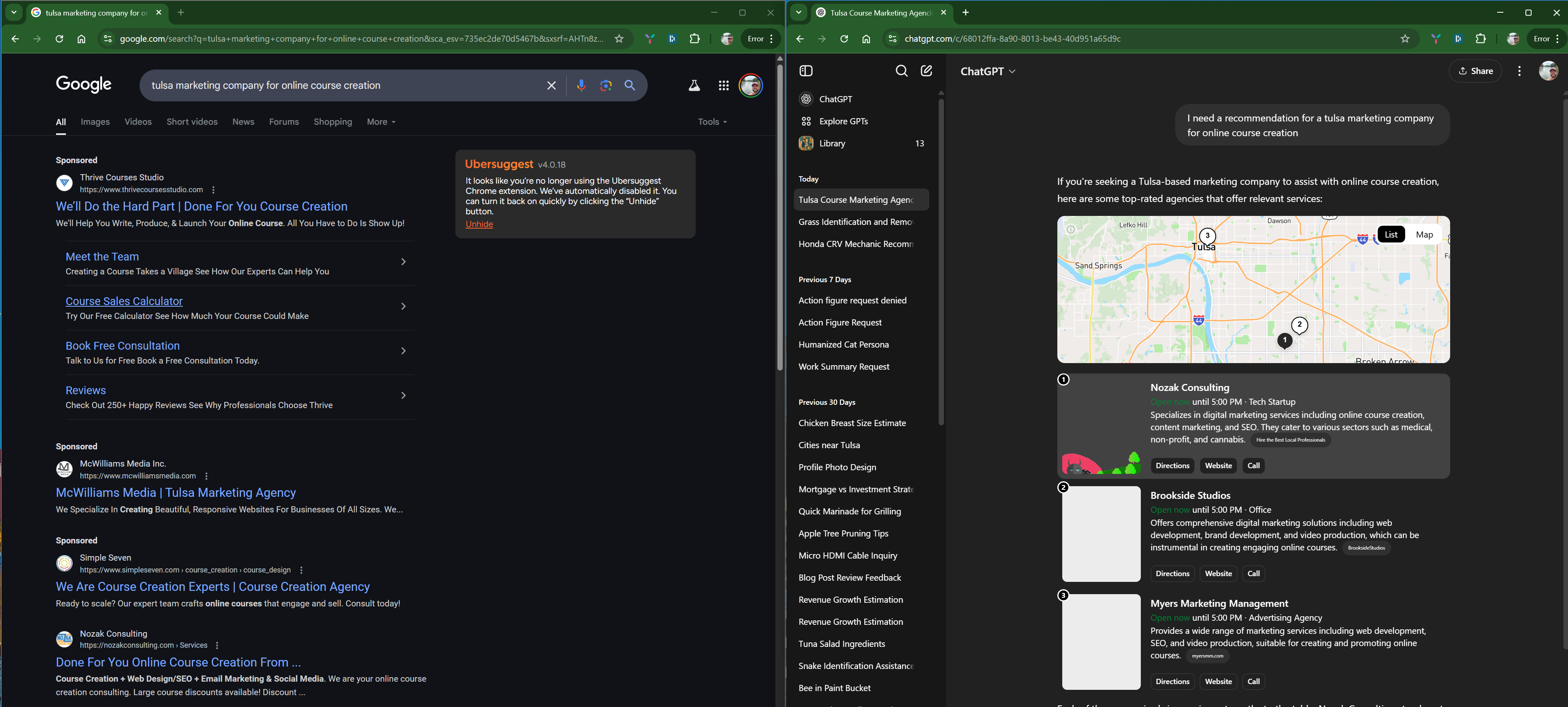This screenshot has height=707, width=1568.
Task: Click Directions button for Brookside Studios
Action: click(x=1172, y=574)
